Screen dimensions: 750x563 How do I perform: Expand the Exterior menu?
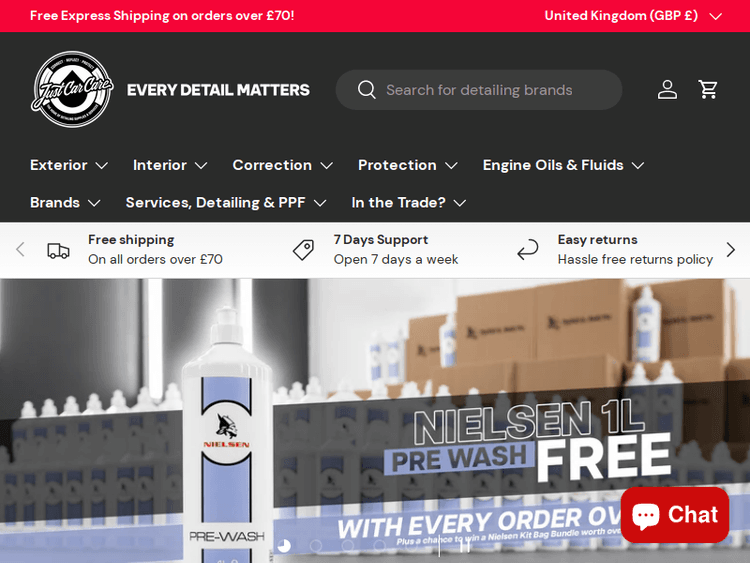[69, 165]
